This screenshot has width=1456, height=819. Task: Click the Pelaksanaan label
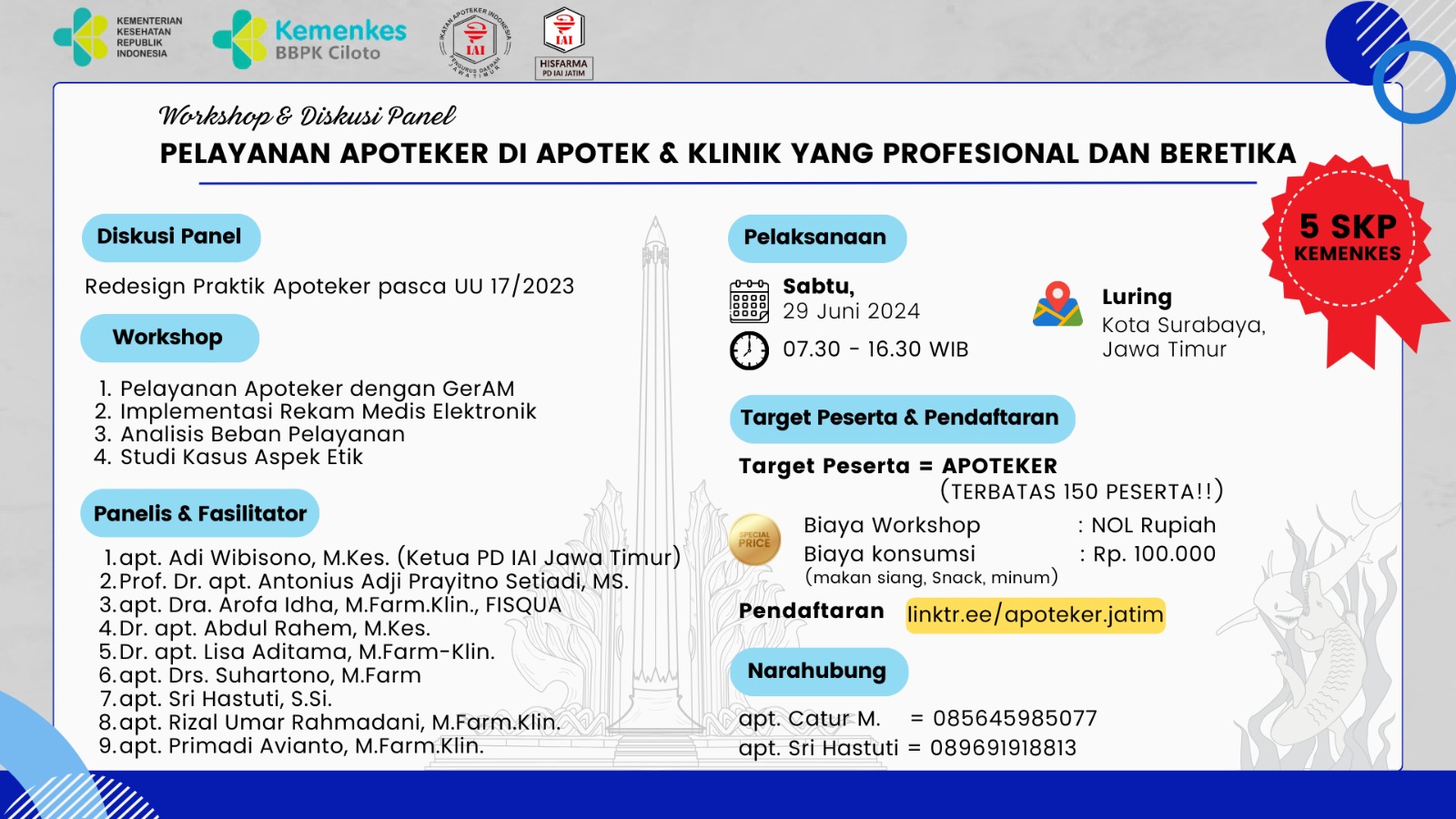[816, 238]
